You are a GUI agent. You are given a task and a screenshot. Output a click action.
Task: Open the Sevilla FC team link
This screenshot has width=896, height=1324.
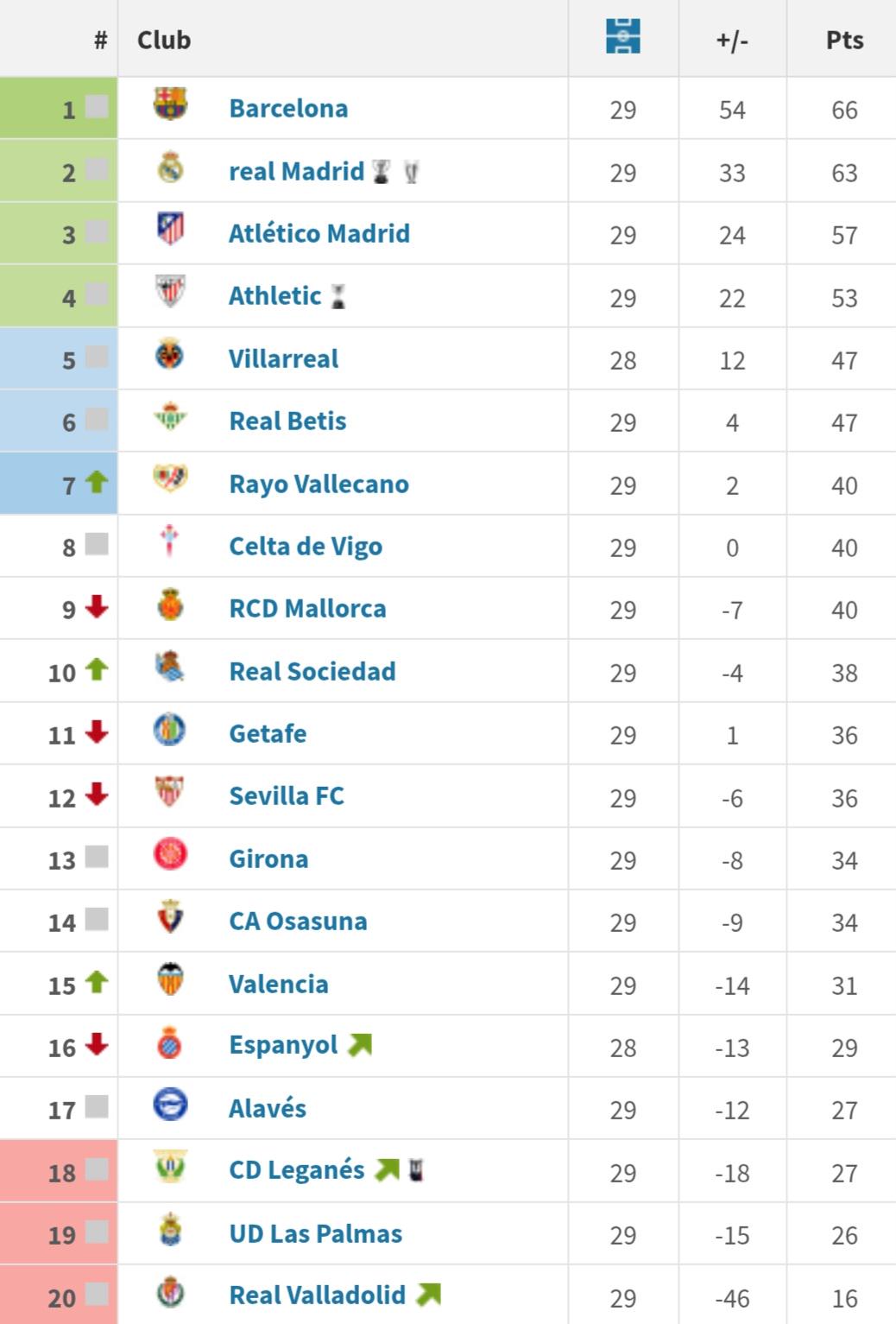[x=287, y=796]
